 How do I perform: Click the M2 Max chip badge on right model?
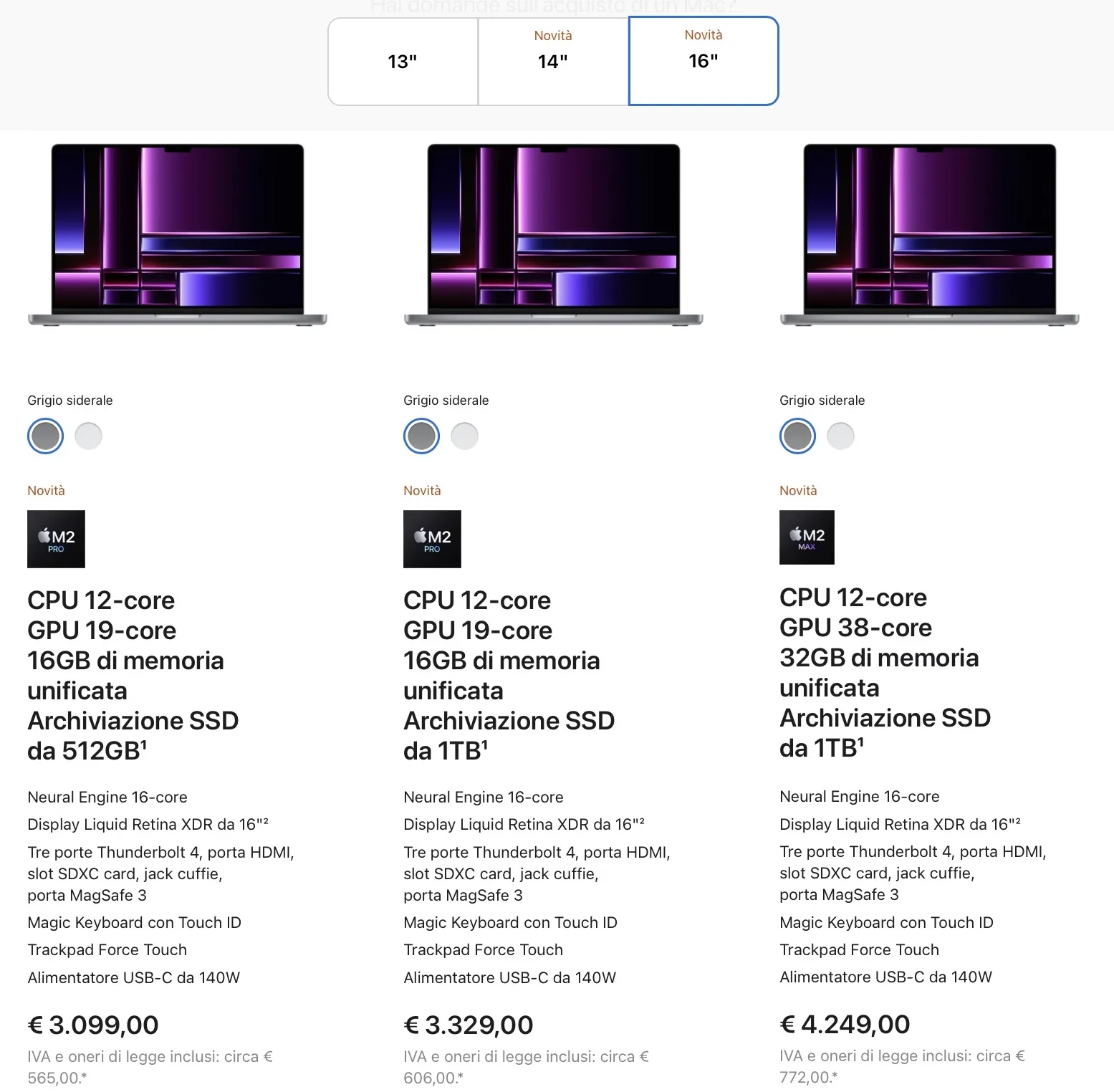click(x=807, y=537)
